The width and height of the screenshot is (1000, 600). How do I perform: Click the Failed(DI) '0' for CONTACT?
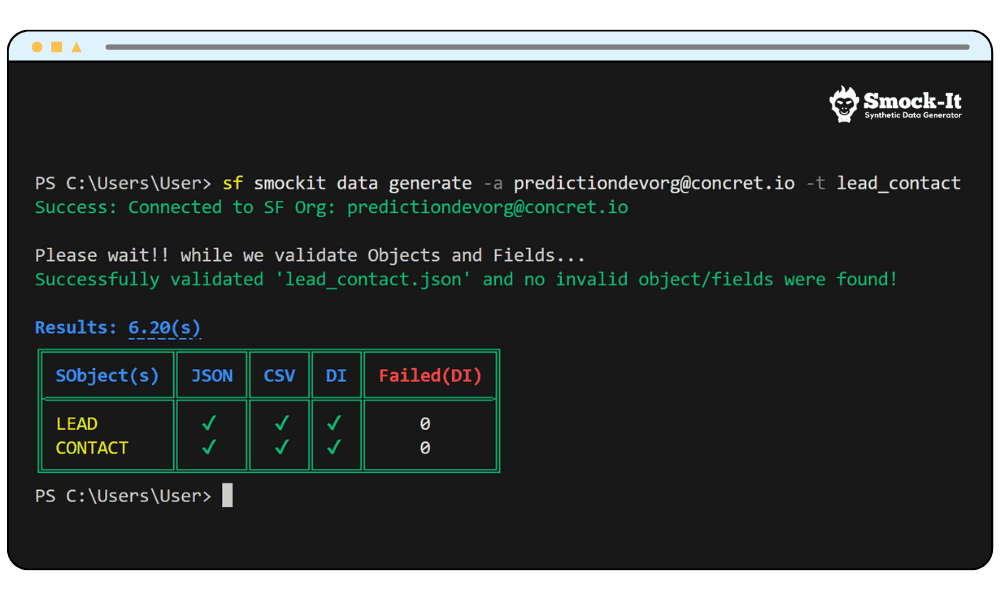pyautogui.click(x=425, y=448)
